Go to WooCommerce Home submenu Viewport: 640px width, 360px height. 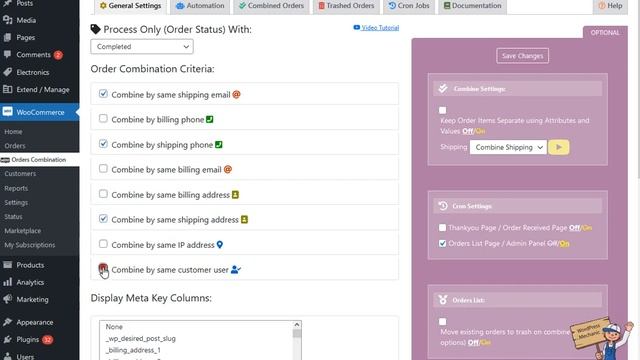pyautogui.click(x=13, y=132)
